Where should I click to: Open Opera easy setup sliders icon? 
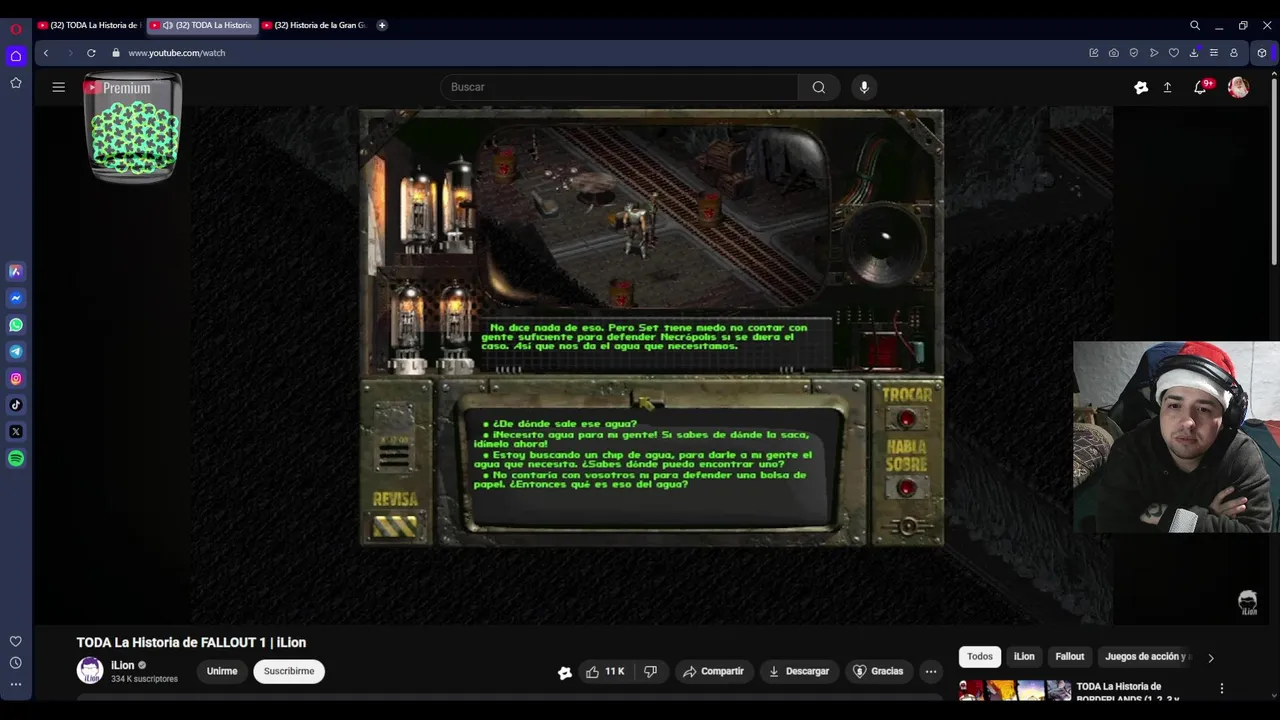pyautogui.click(x=1214, y=53)
